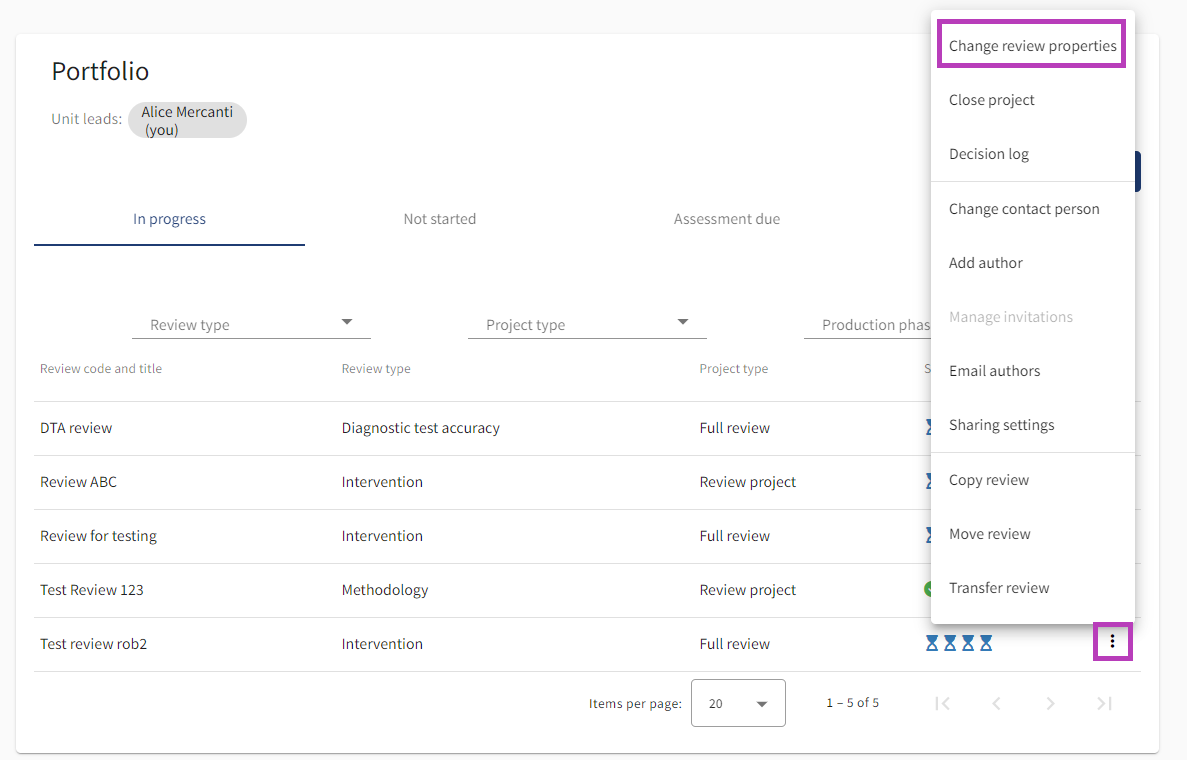The width and height of the screenshot is (1187, 760).
Task: Choose Close project from the menu
Action: 991,100
